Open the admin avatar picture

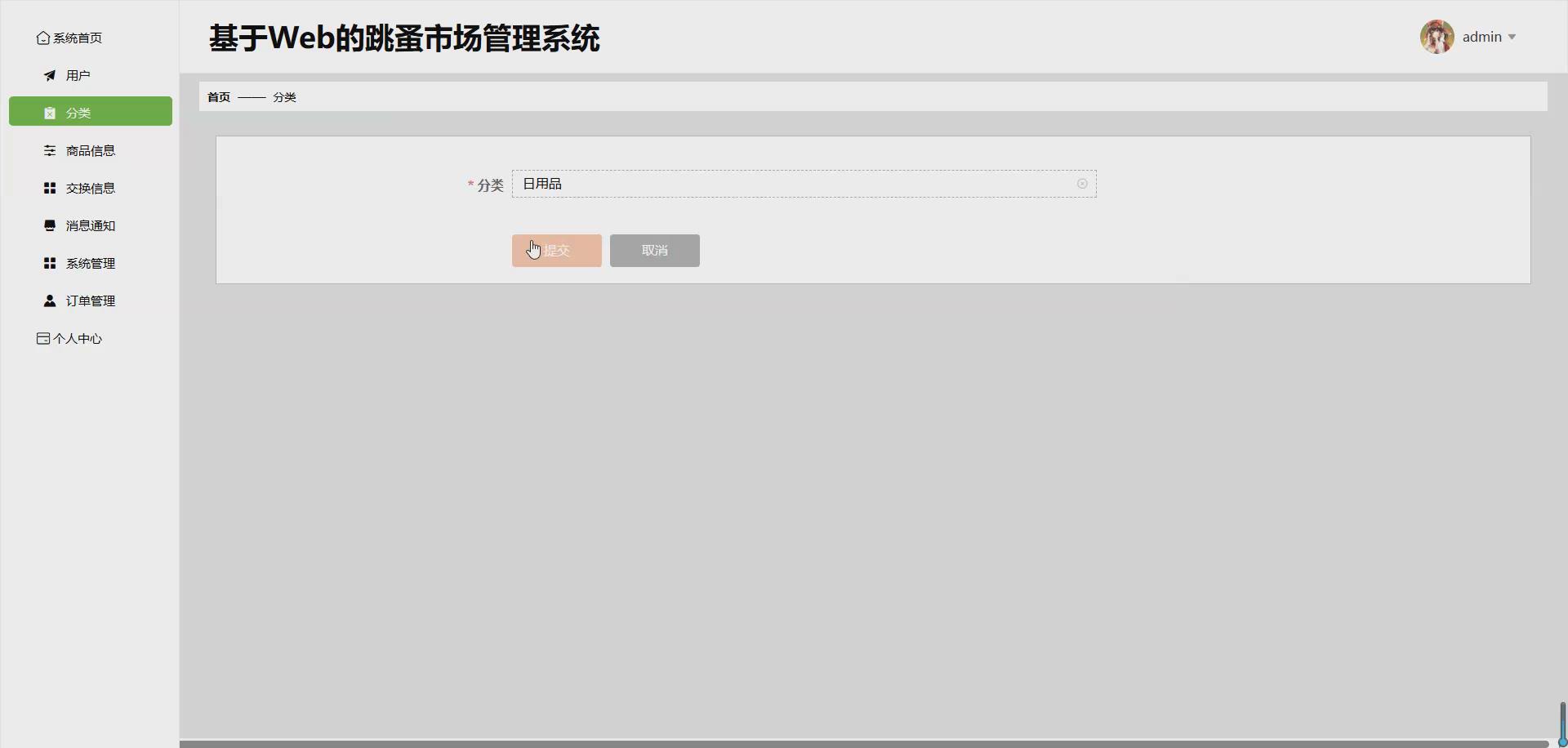click(x=1437, y=36)
